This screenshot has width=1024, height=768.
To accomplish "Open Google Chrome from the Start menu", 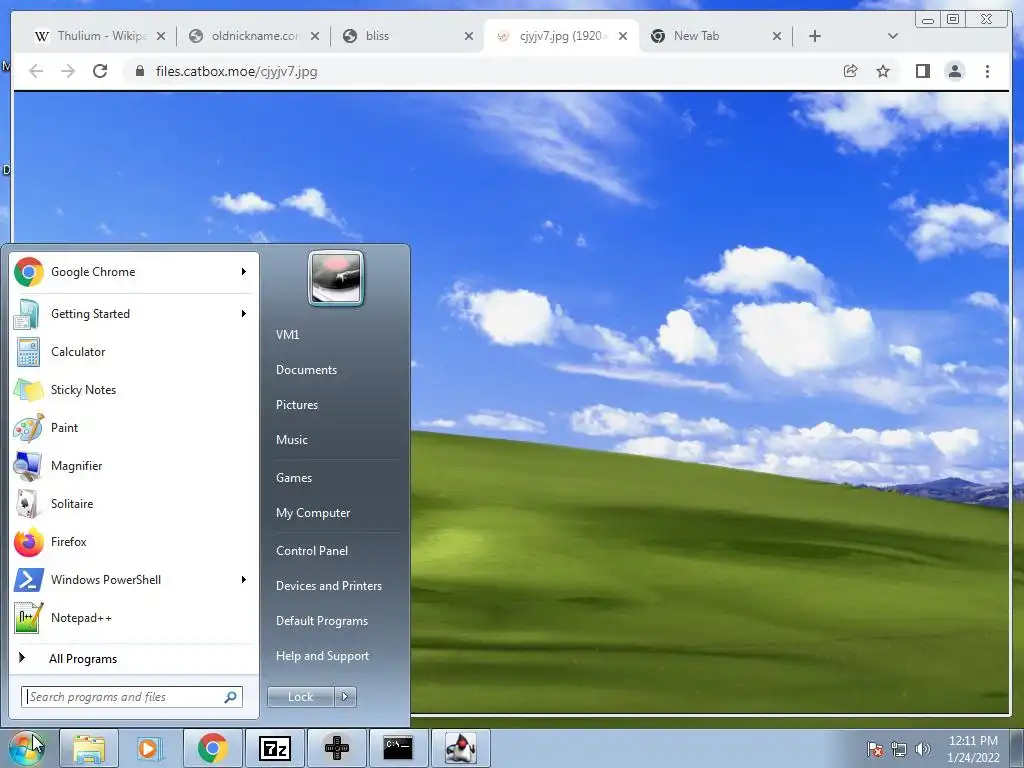I will tap(134, 272).
